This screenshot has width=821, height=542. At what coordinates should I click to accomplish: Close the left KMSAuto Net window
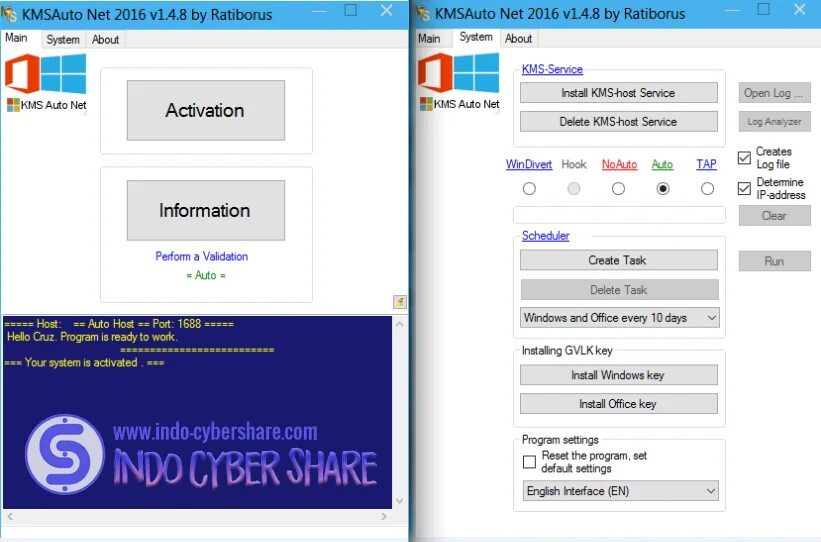386,10
